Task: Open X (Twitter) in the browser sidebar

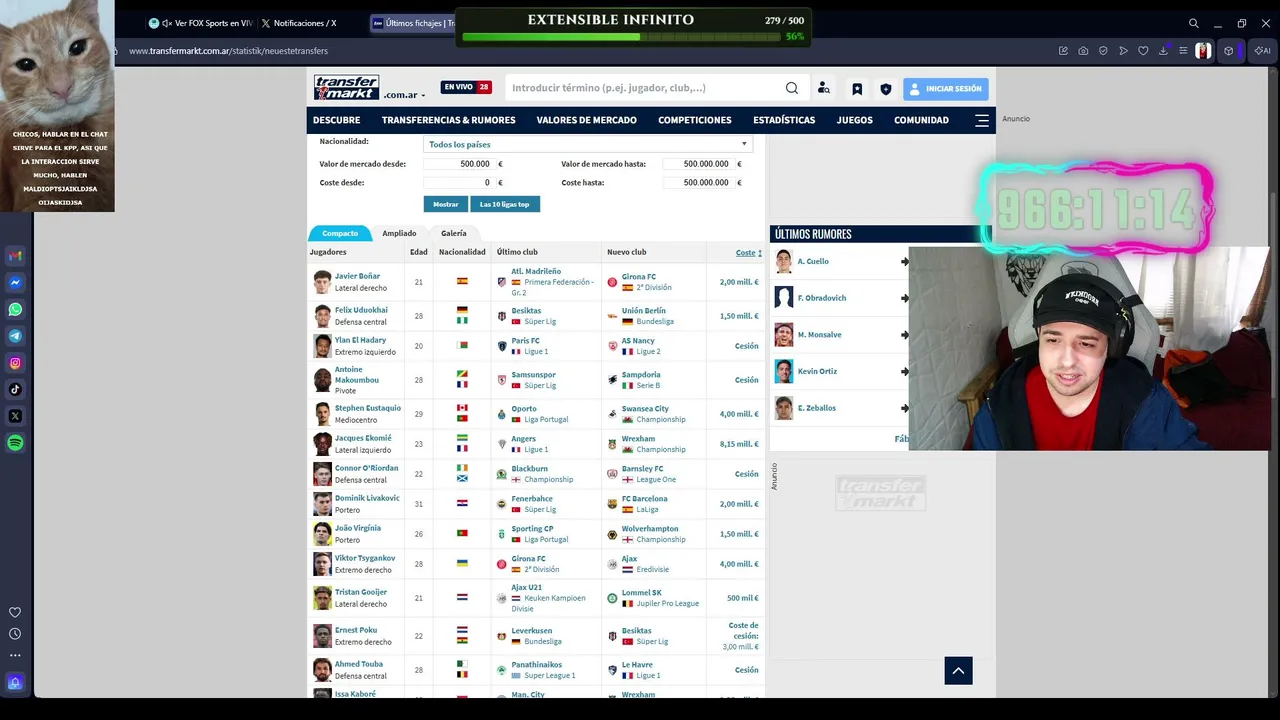Action: point(15,416)
